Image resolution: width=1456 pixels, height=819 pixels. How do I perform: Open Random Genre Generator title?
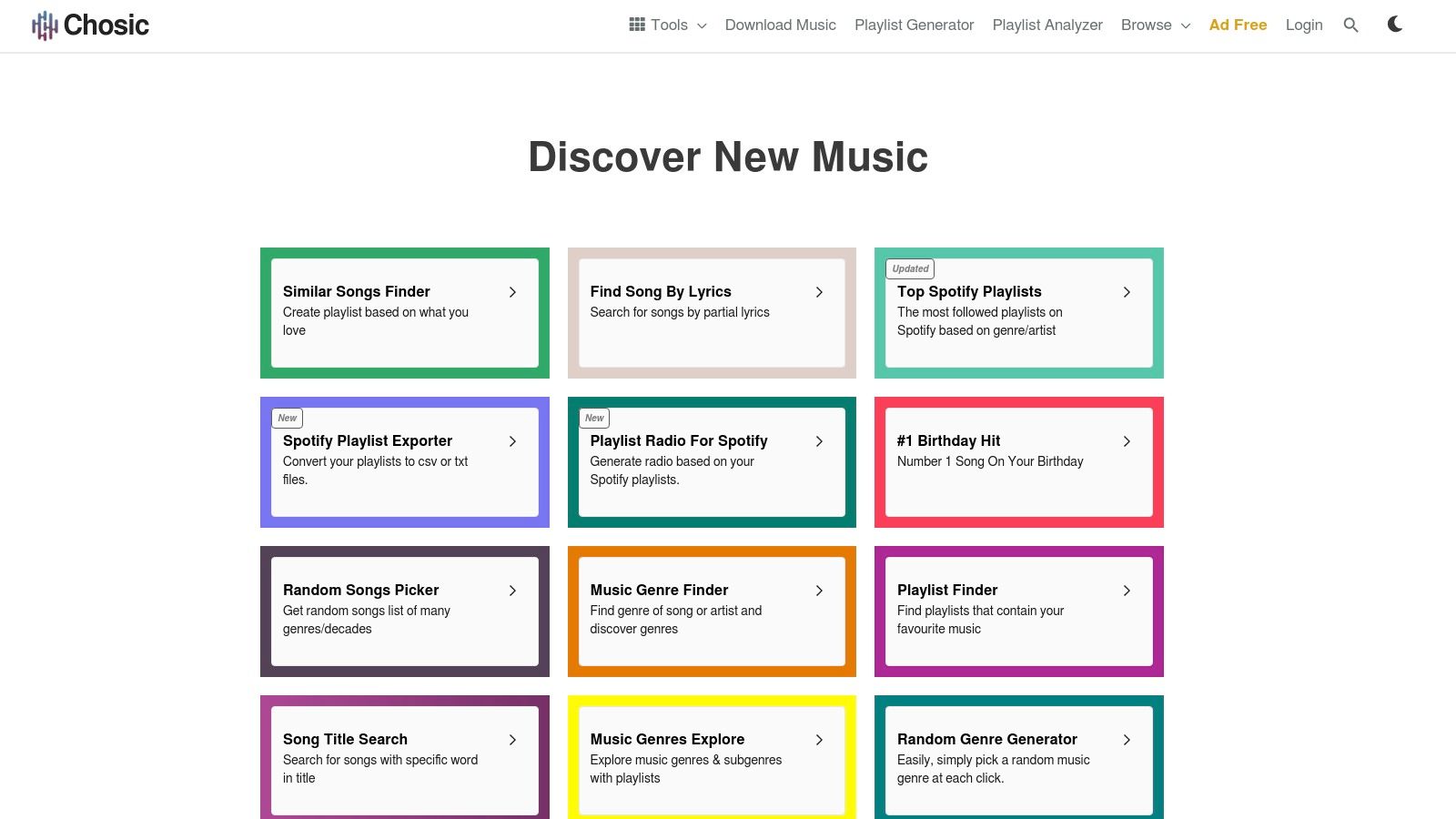[x=987, y=739]
